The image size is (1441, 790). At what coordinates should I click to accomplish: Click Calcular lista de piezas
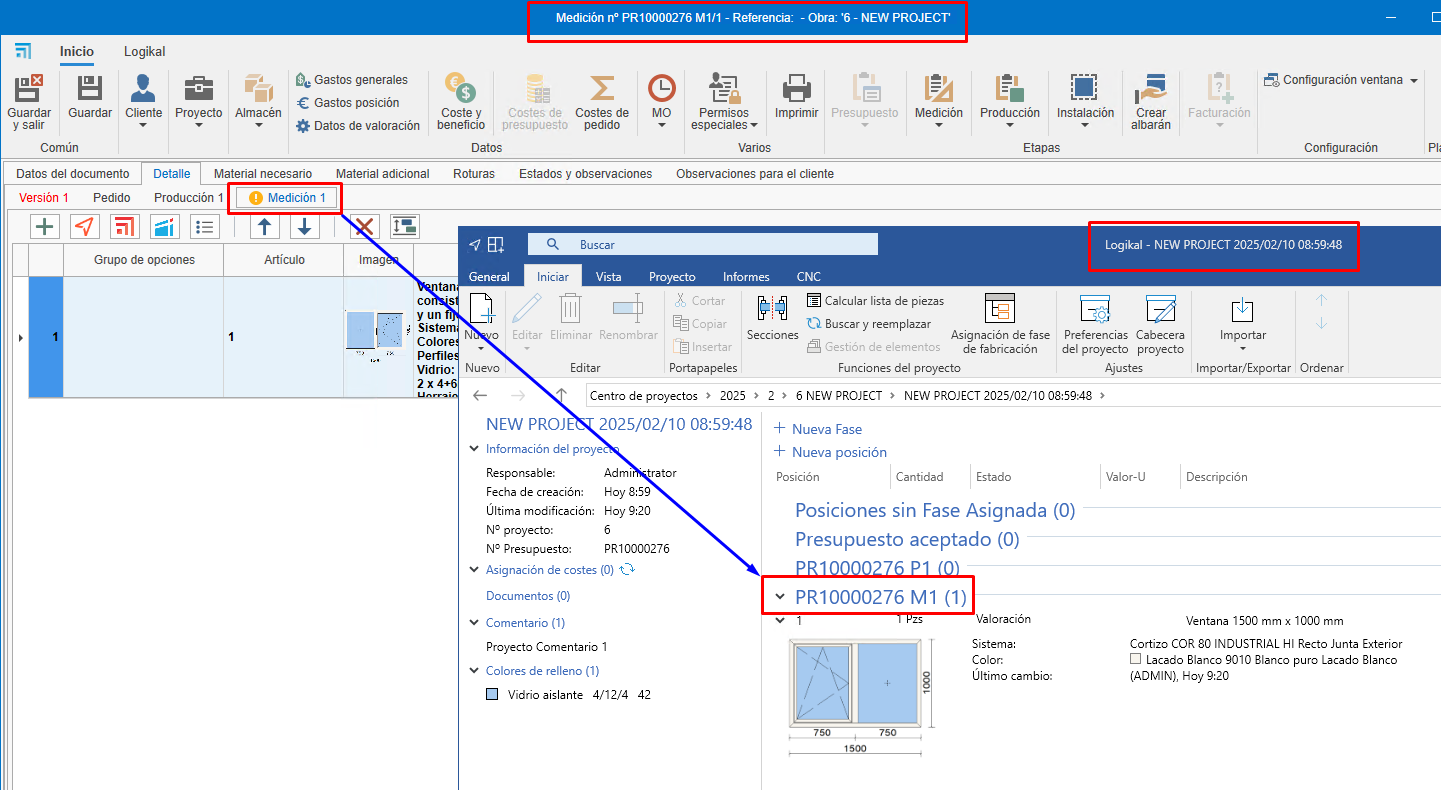(x=876, y=301)
